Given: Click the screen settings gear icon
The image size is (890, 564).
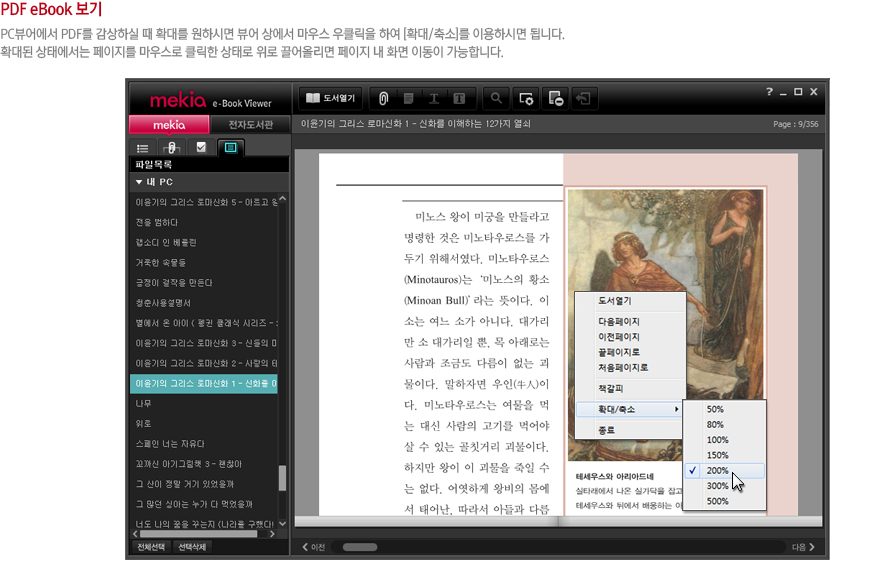Looking at the screenshot, I should point(526,98).
